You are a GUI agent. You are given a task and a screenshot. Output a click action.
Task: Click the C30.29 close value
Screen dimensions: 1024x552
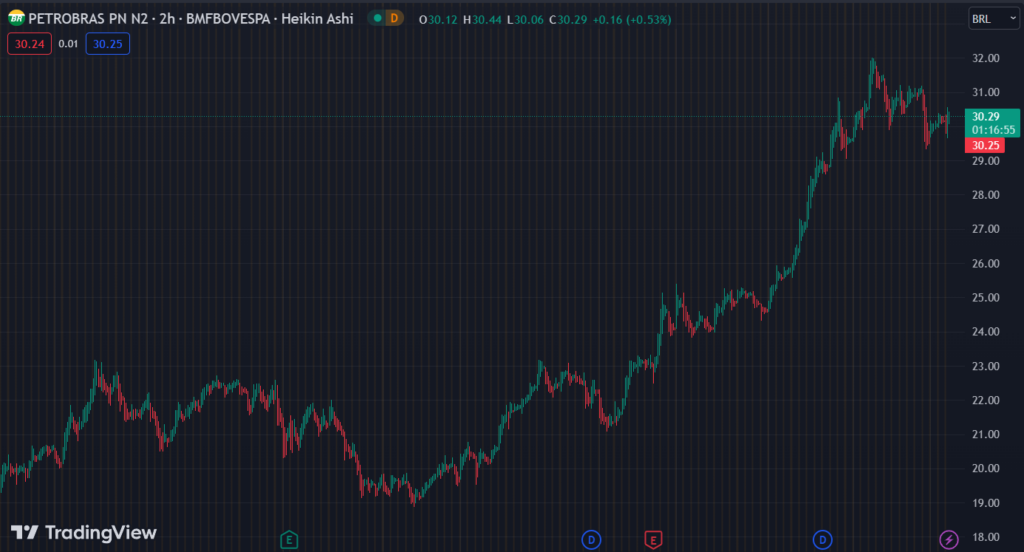point(568,20)
